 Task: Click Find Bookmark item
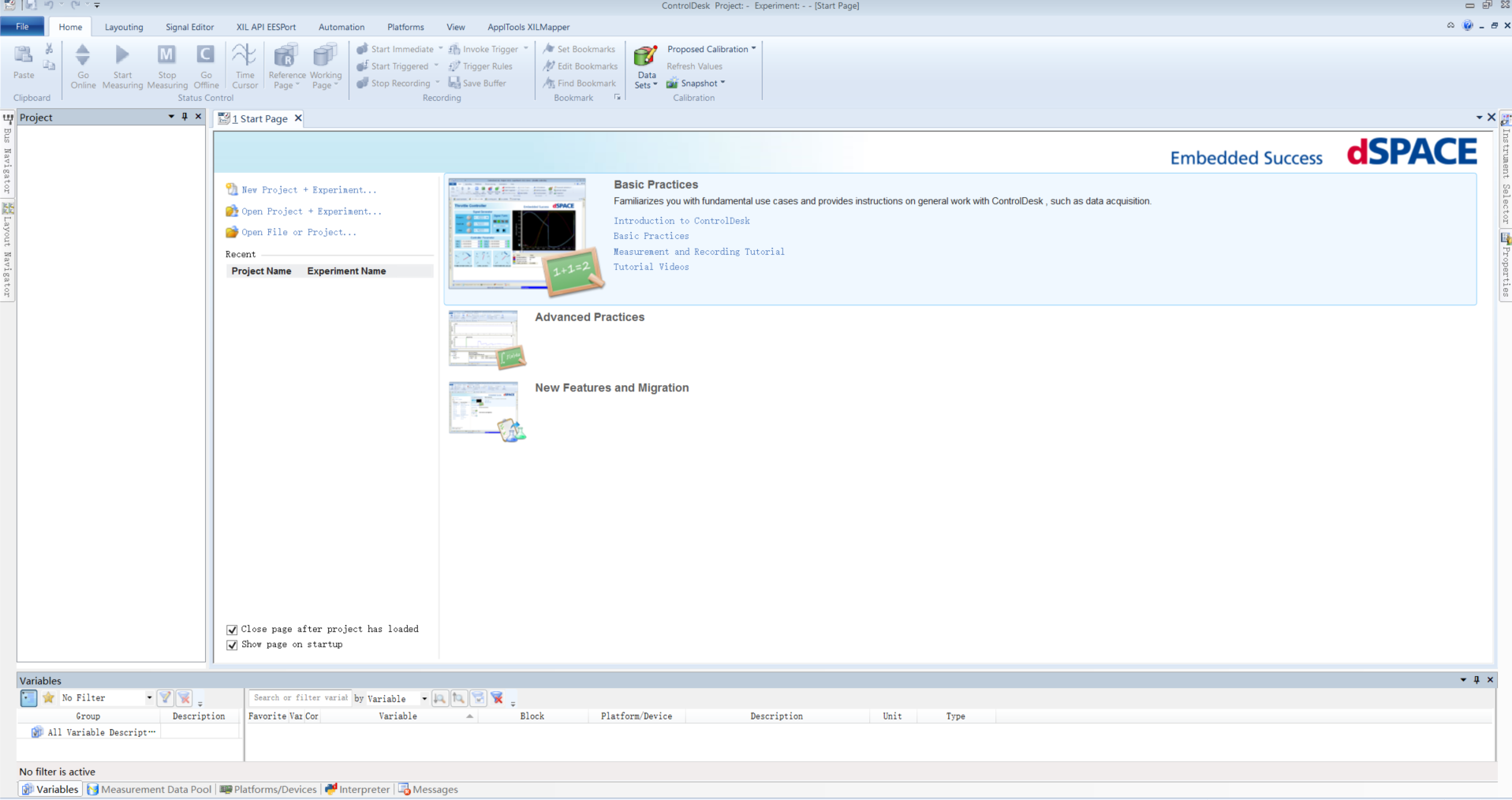pyautogui.click(x=580, y=83)
